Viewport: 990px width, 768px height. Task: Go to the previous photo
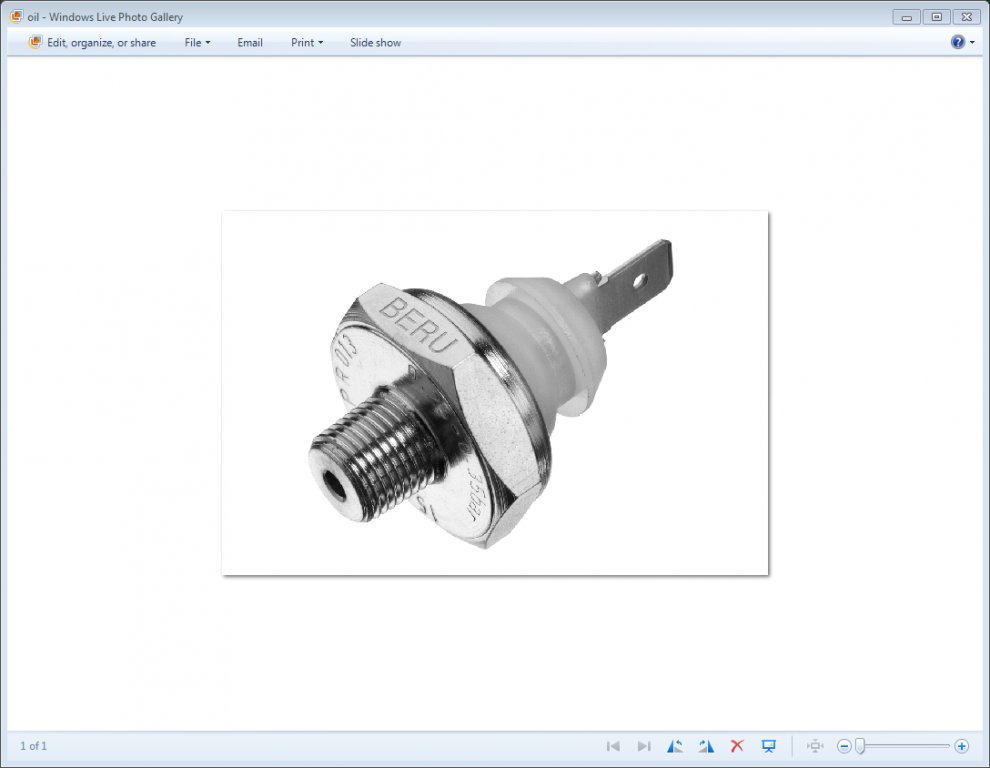coord(613,746)
